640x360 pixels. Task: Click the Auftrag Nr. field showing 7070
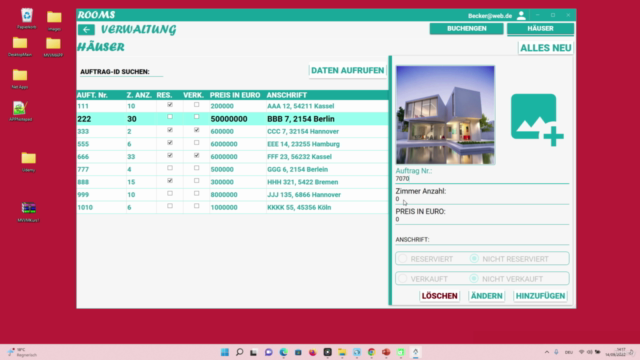482,179
